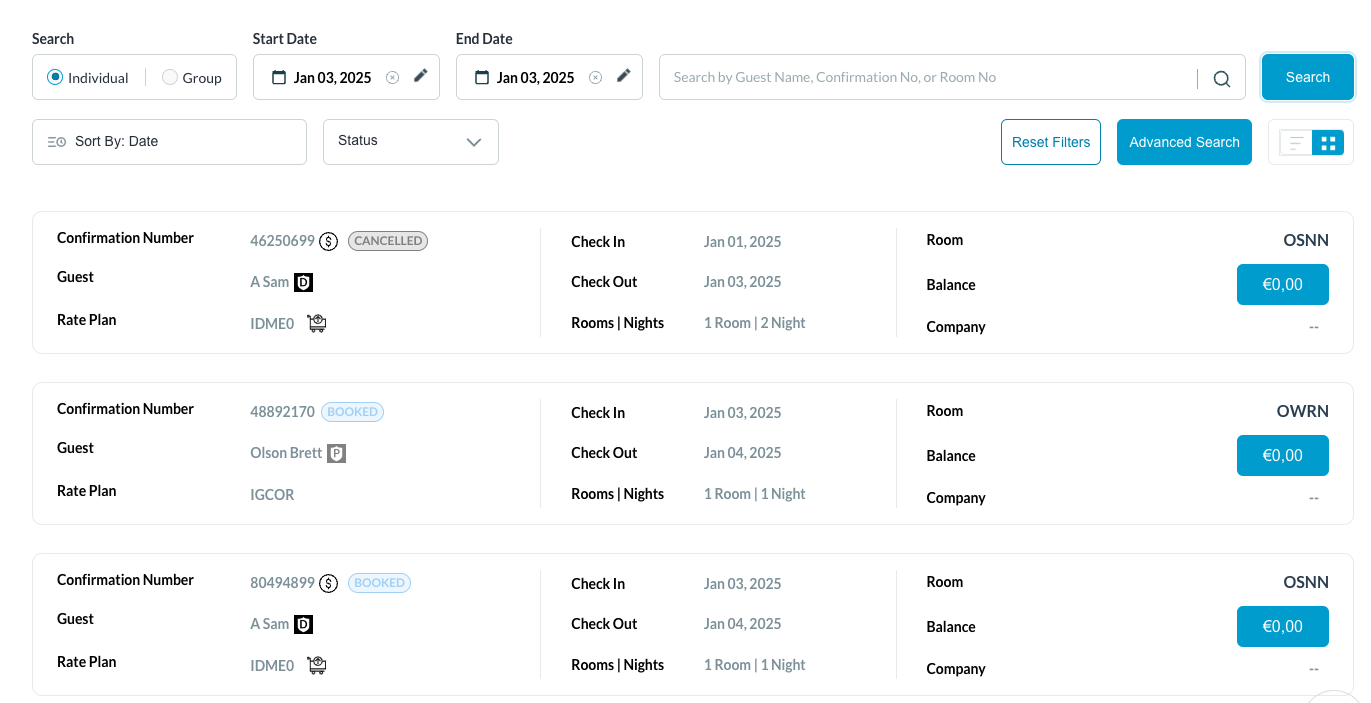The width and height of the screenshot is (1371, 703).
Task: Click the €0,00 balance for reservation 48892170
Action: pyautogui.click(x=1282, y=455)
